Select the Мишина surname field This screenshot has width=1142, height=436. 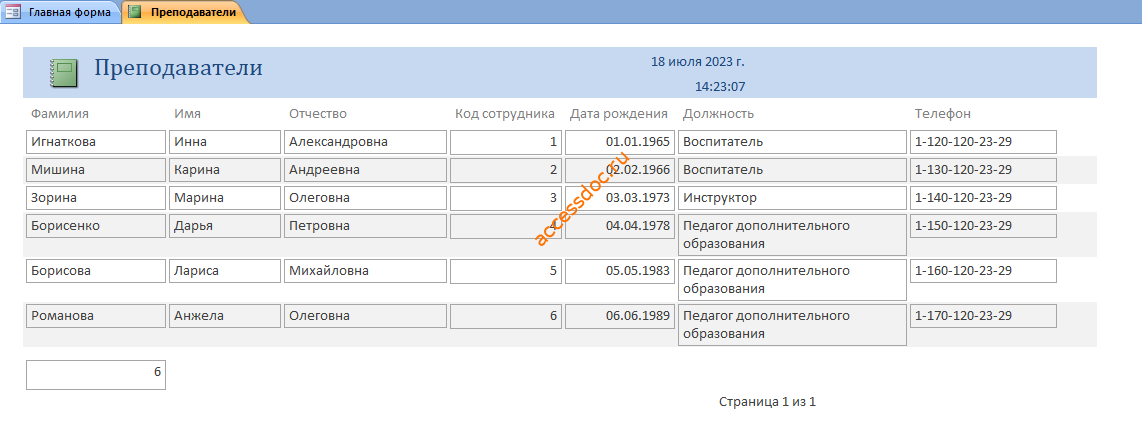[96, 170]
